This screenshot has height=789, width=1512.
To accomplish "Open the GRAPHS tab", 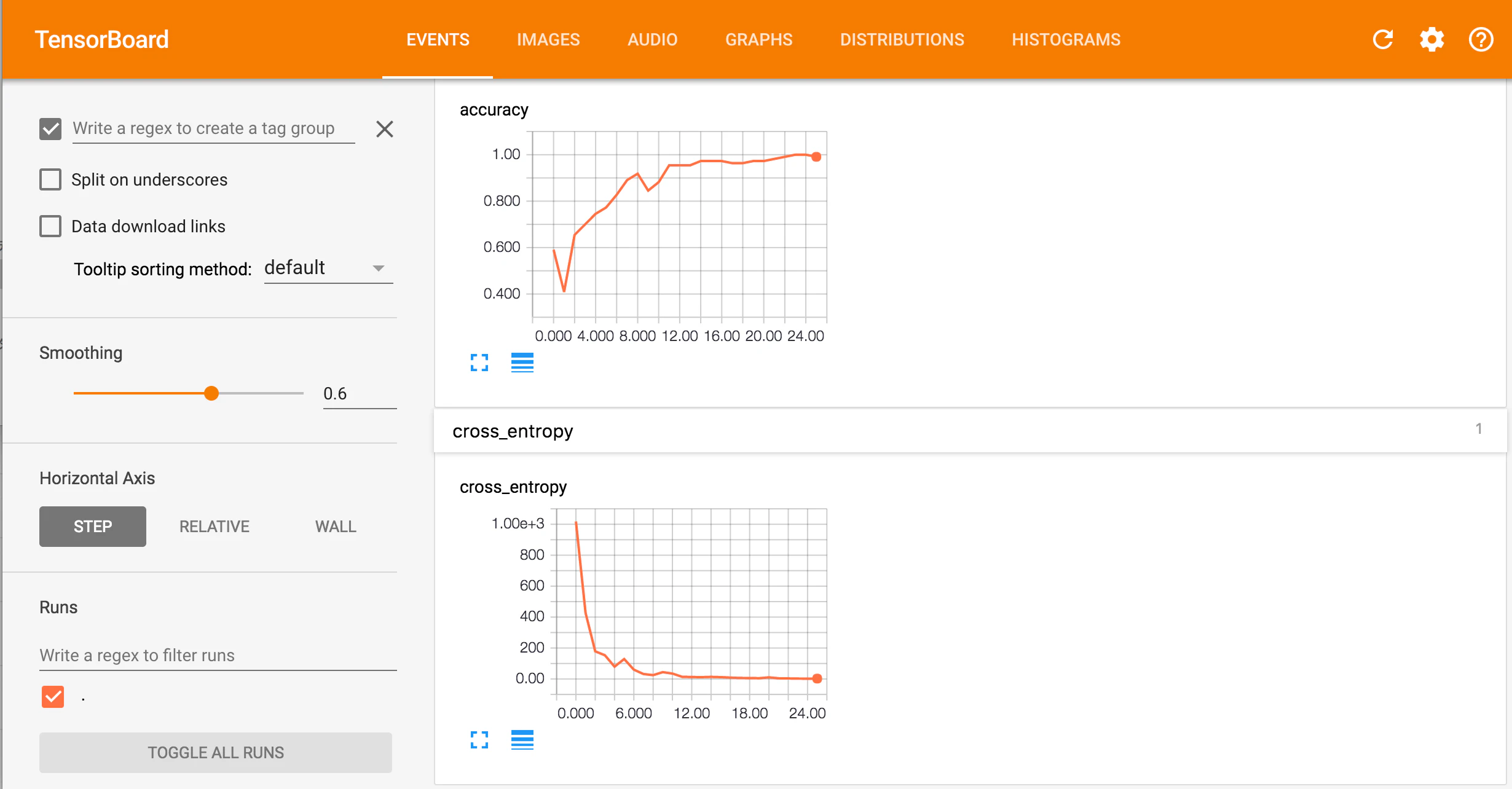I will coord(759,40).
